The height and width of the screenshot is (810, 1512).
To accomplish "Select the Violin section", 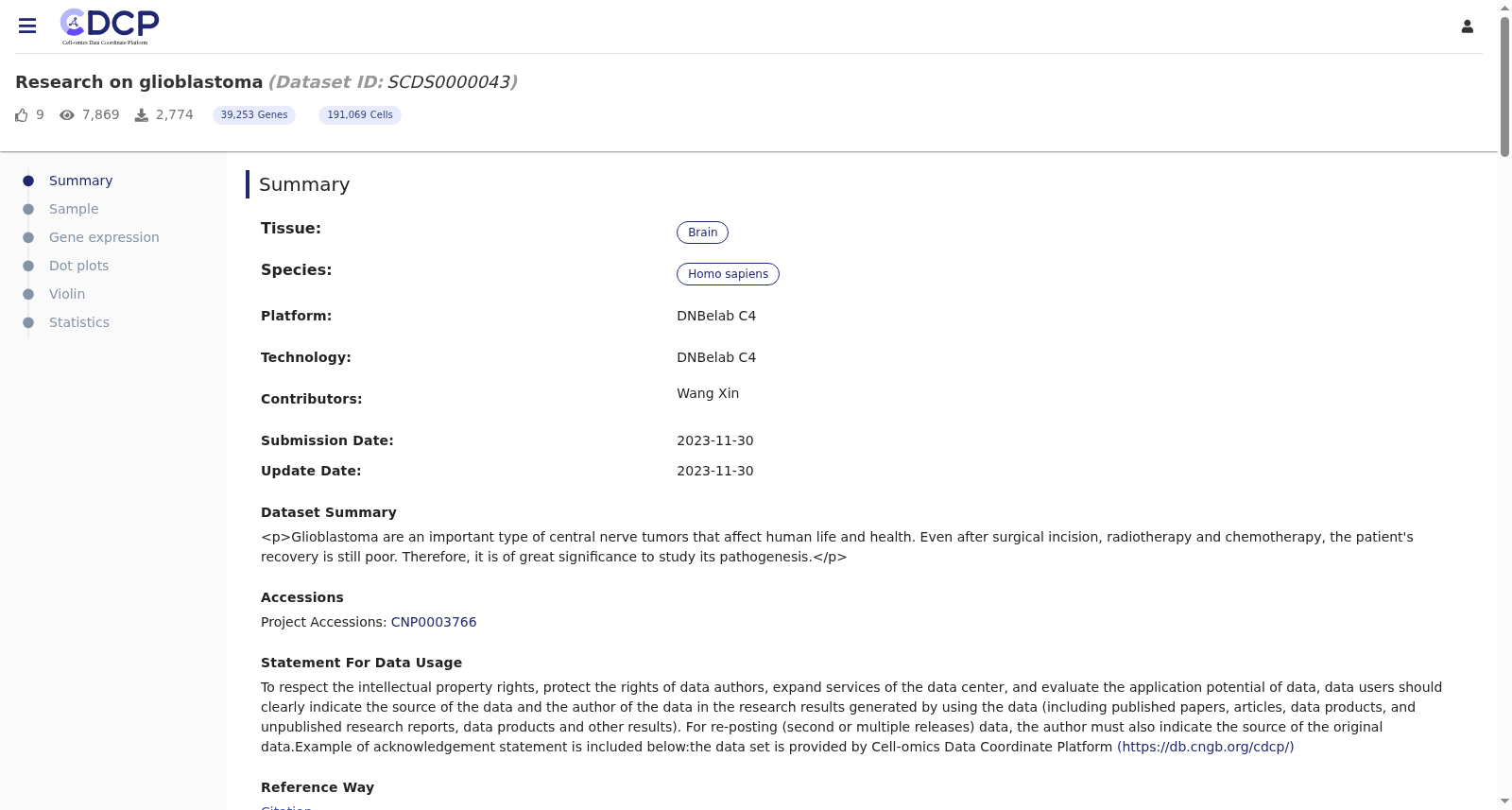I will point(67,294).
